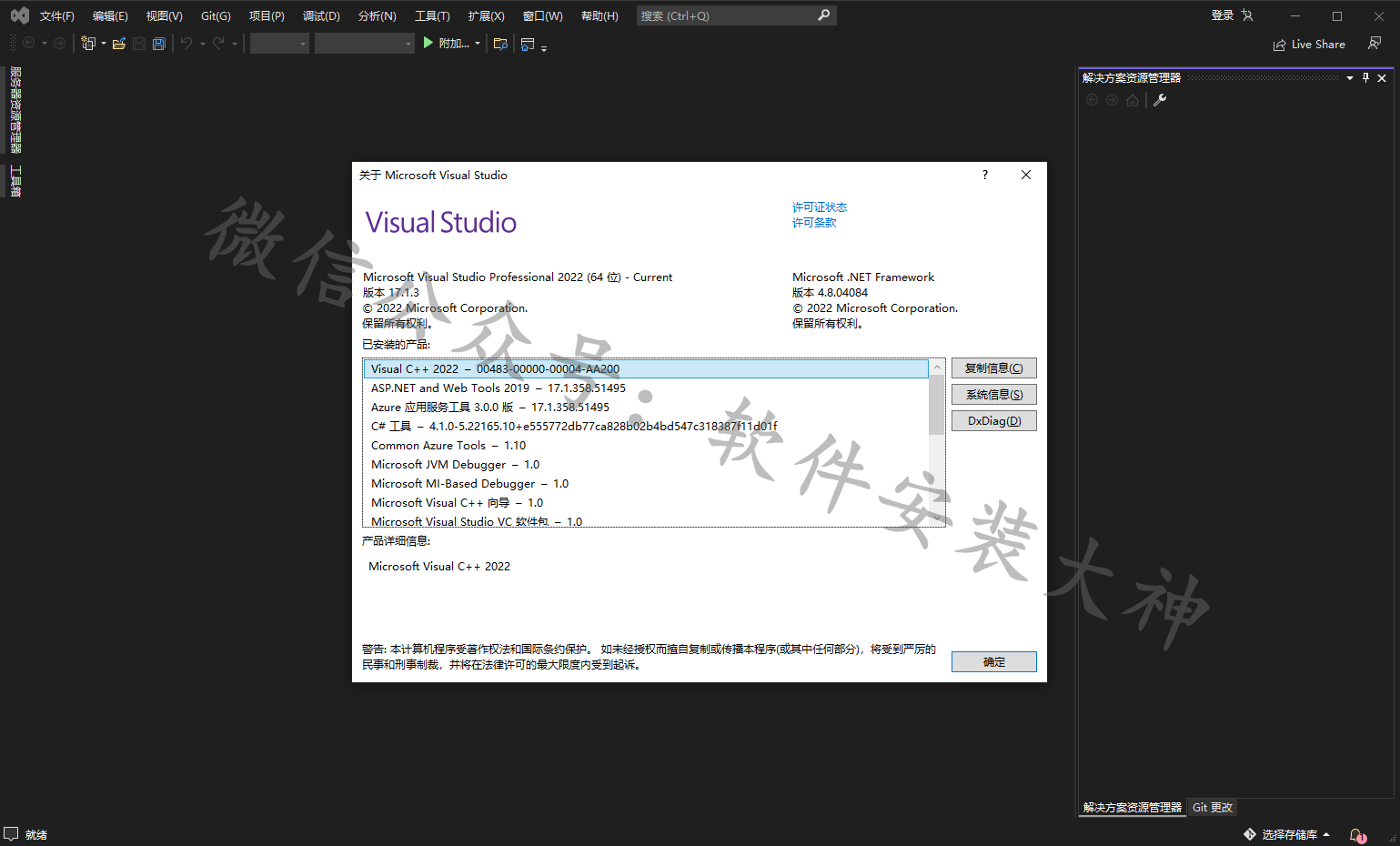Click the Redo arrow icon

pyautogui.click(x=218, y=44)
